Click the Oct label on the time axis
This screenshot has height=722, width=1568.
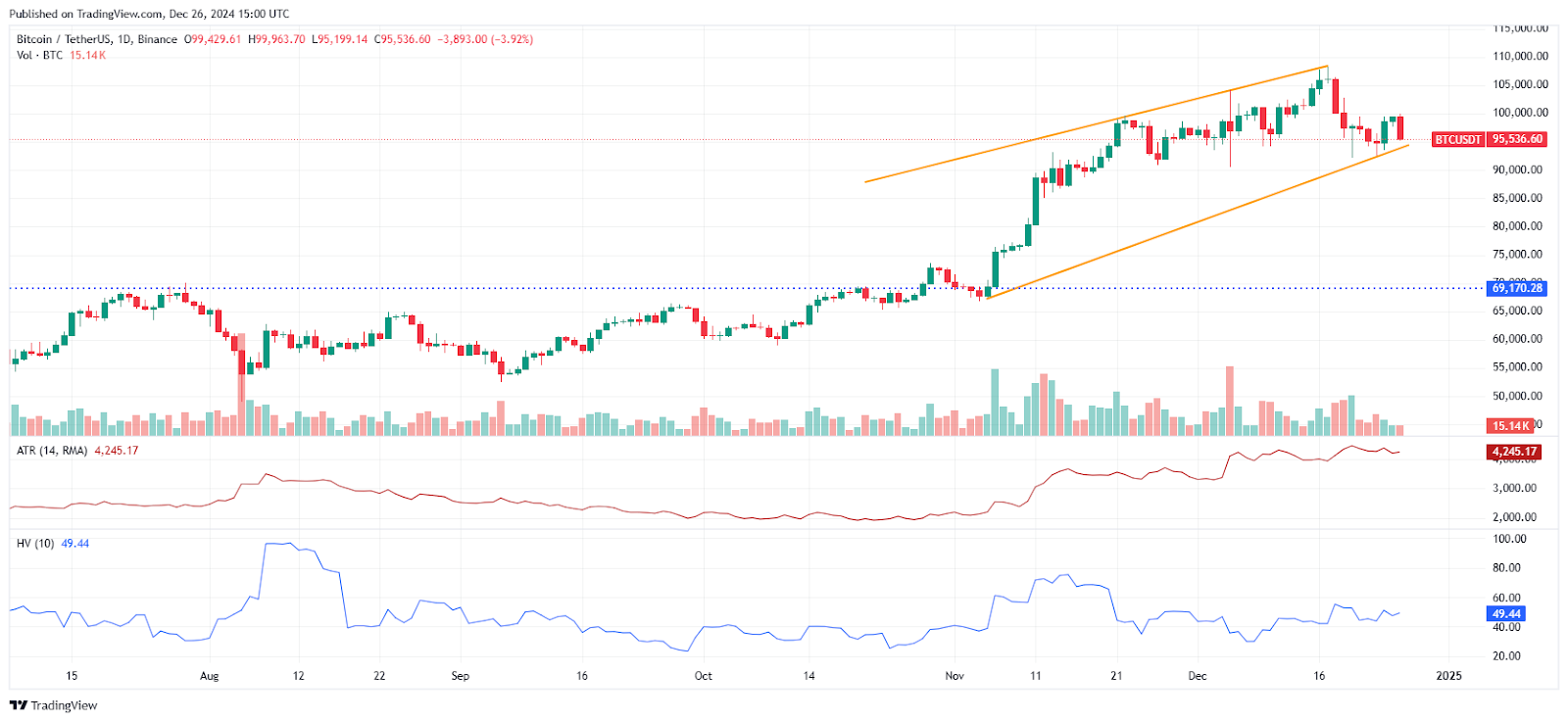(703, 676)
